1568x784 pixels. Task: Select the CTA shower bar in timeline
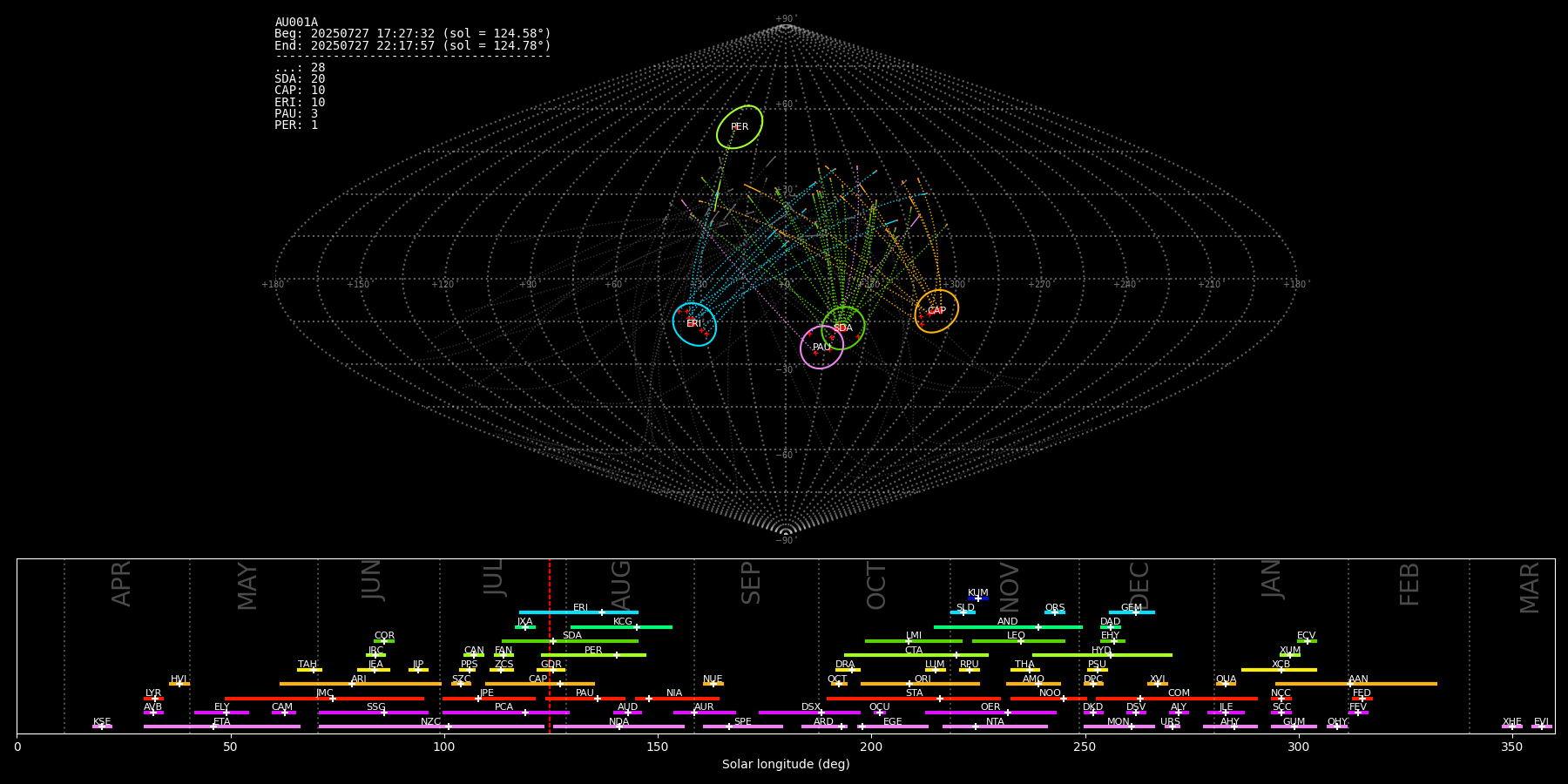(x=916, y=655)
